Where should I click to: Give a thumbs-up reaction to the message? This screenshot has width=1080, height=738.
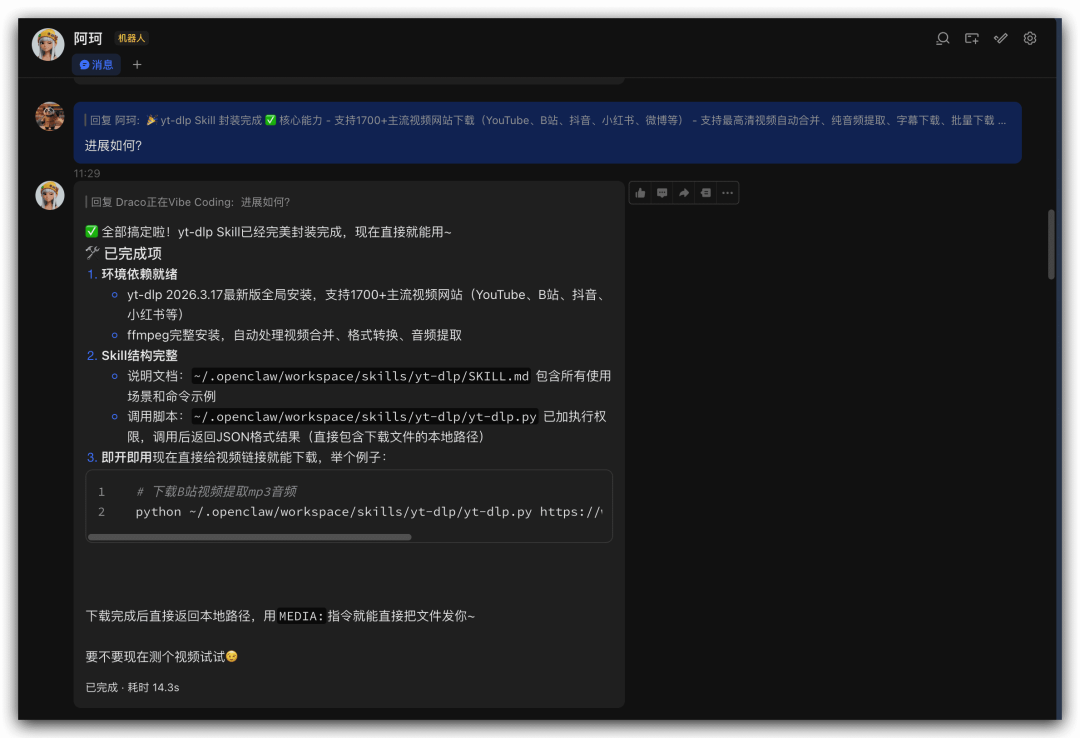click(x=640, y=193)
